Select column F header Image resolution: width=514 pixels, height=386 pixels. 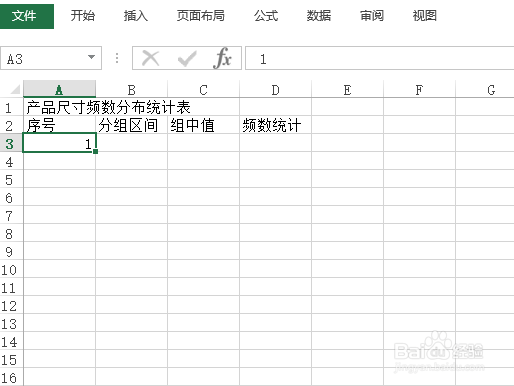[x=420, y=89]
